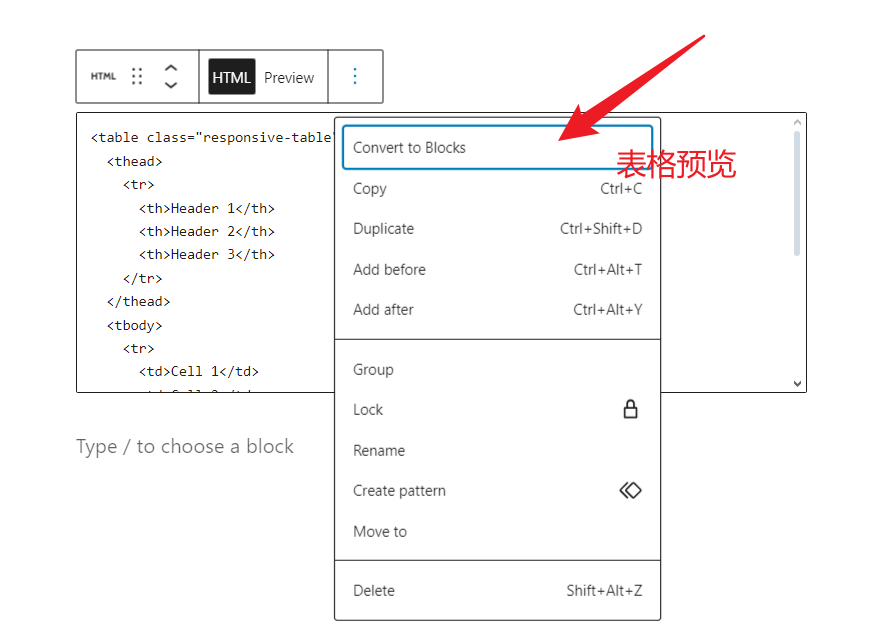Click the padlock icon beside Lock
Screen dimensions: 879x630
coord(630,409)
